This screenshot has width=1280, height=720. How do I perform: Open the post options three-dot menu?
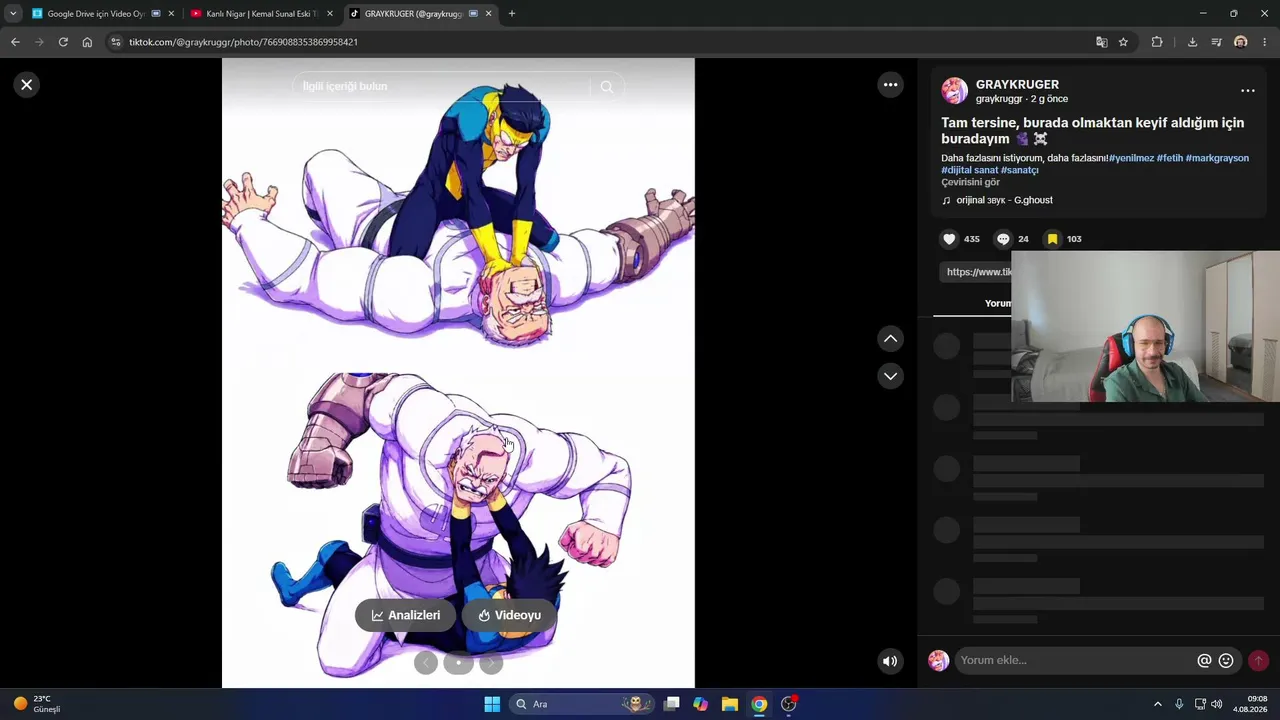coord(1248,91)
